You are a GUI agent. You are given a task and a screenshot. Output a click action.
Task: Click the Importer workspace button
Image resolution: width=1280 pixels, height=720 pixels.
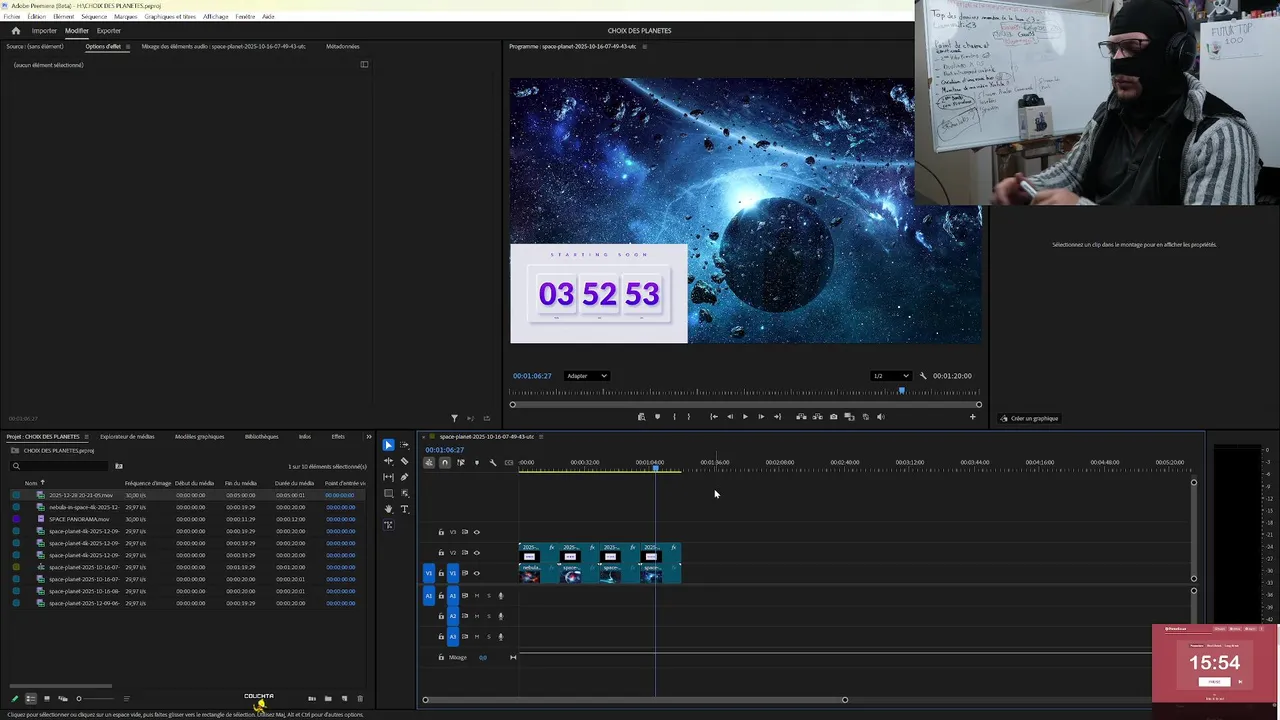[44, 31]
